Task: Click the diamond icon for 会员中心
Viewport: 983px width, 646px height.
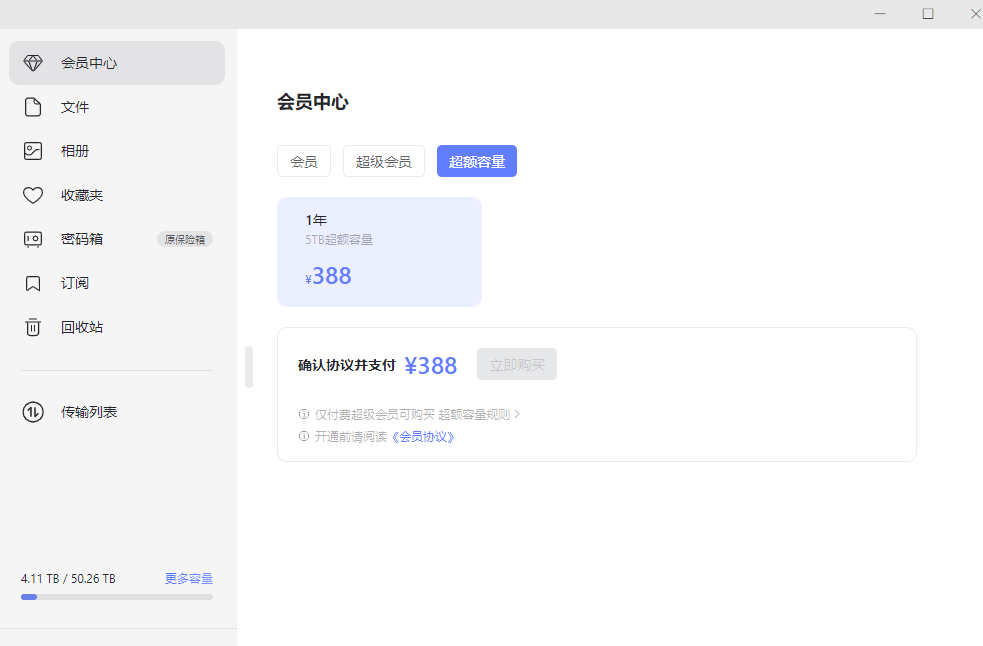Action: [33, 63]
